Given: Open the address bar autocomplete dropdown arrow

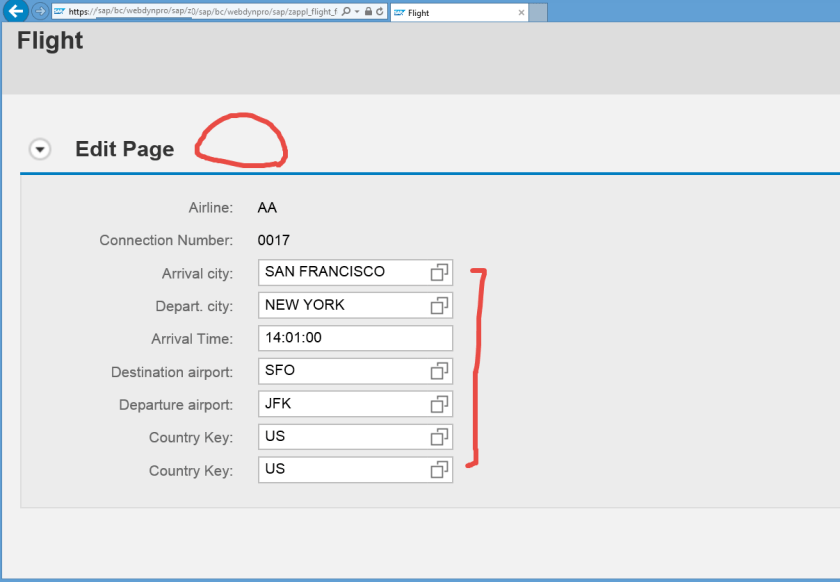Looking at the screenshot, I should pos(357,12).
